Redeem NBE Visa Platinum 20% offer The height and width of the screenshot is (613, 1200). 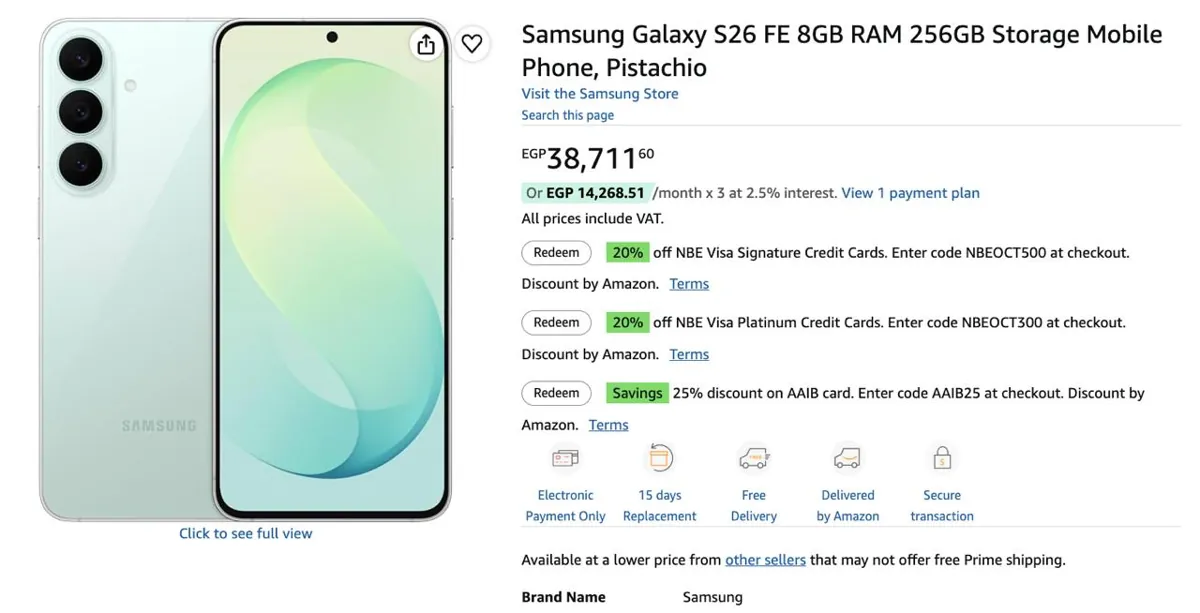click(x=556, y=323)
